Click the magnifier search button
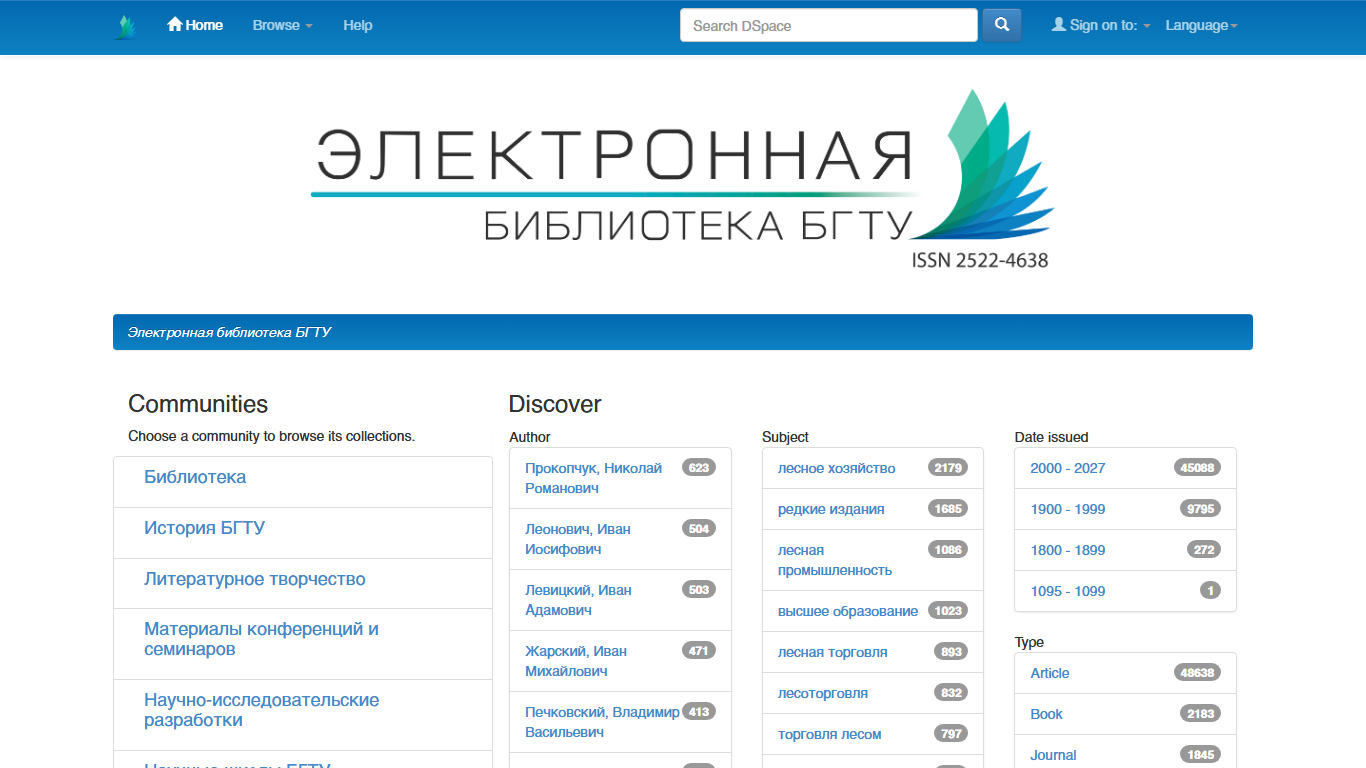 tap(1002, 25)
